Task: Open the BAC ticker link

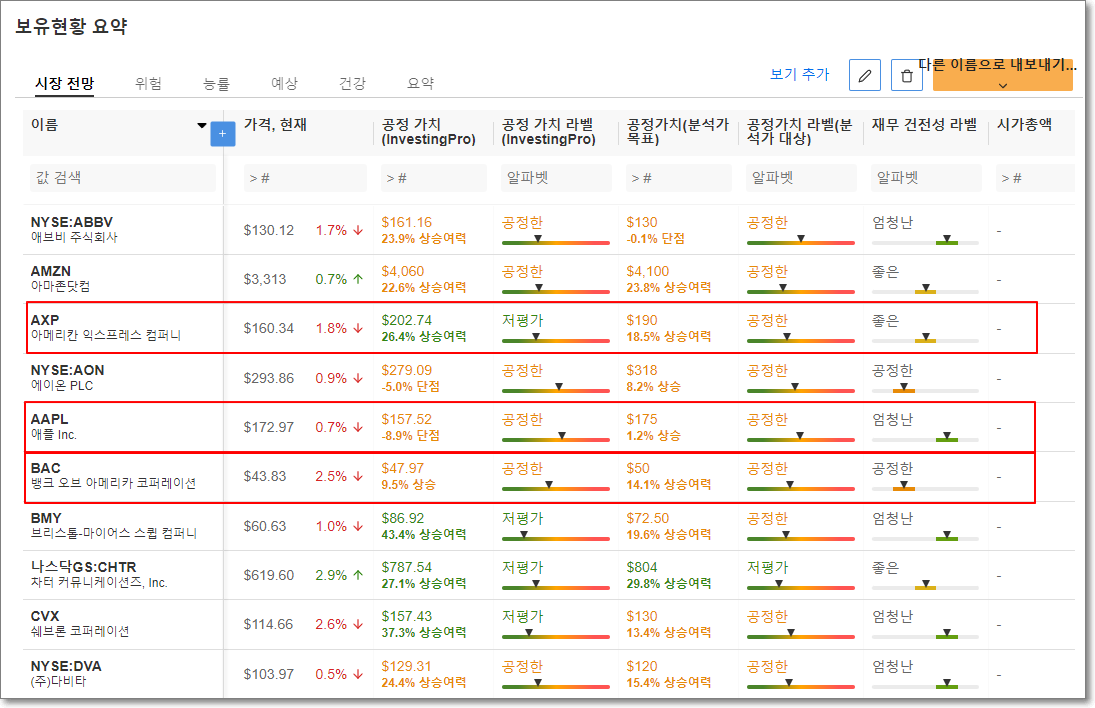Action: [x=45, y=468]
